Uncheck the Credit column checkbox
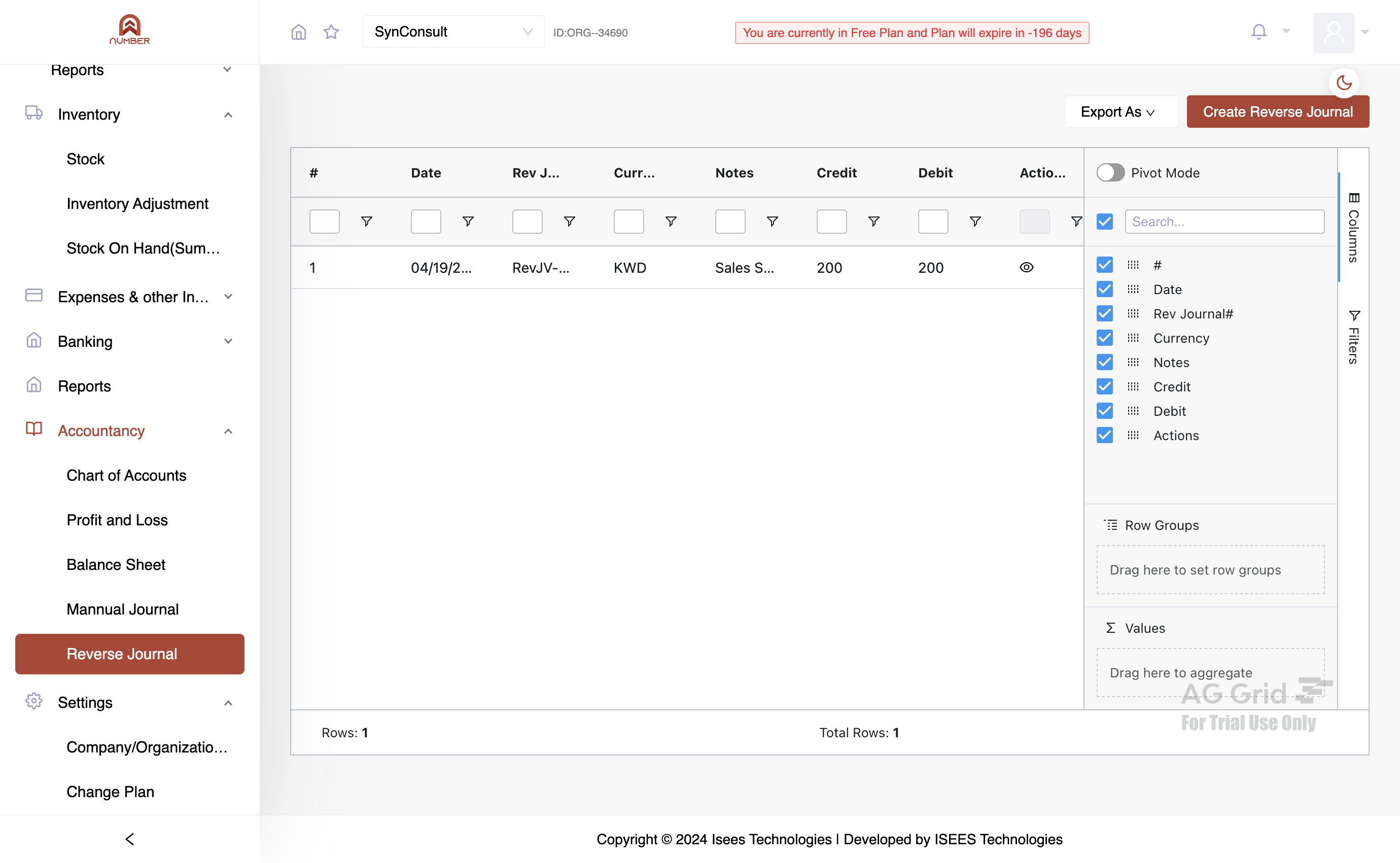 click(1105, 386)
